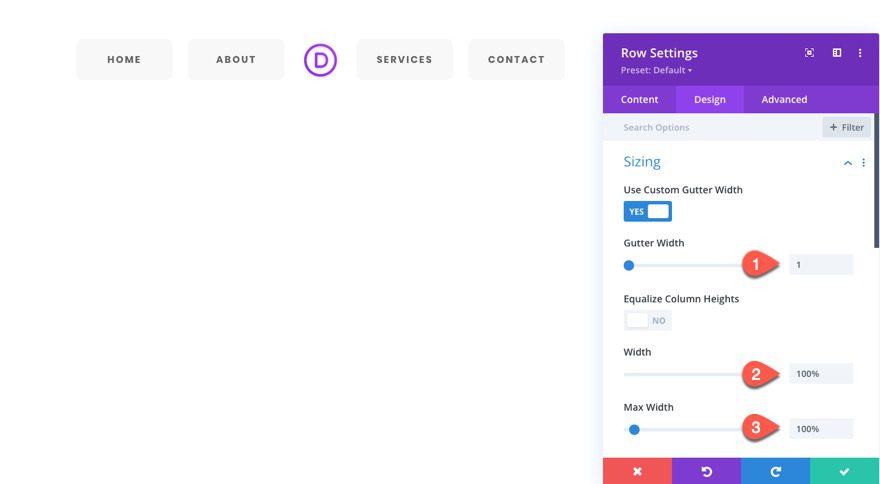The height and width of the screenshot is (484, 880).
Task: Click the Max Width value field
Action: [821, 428]
